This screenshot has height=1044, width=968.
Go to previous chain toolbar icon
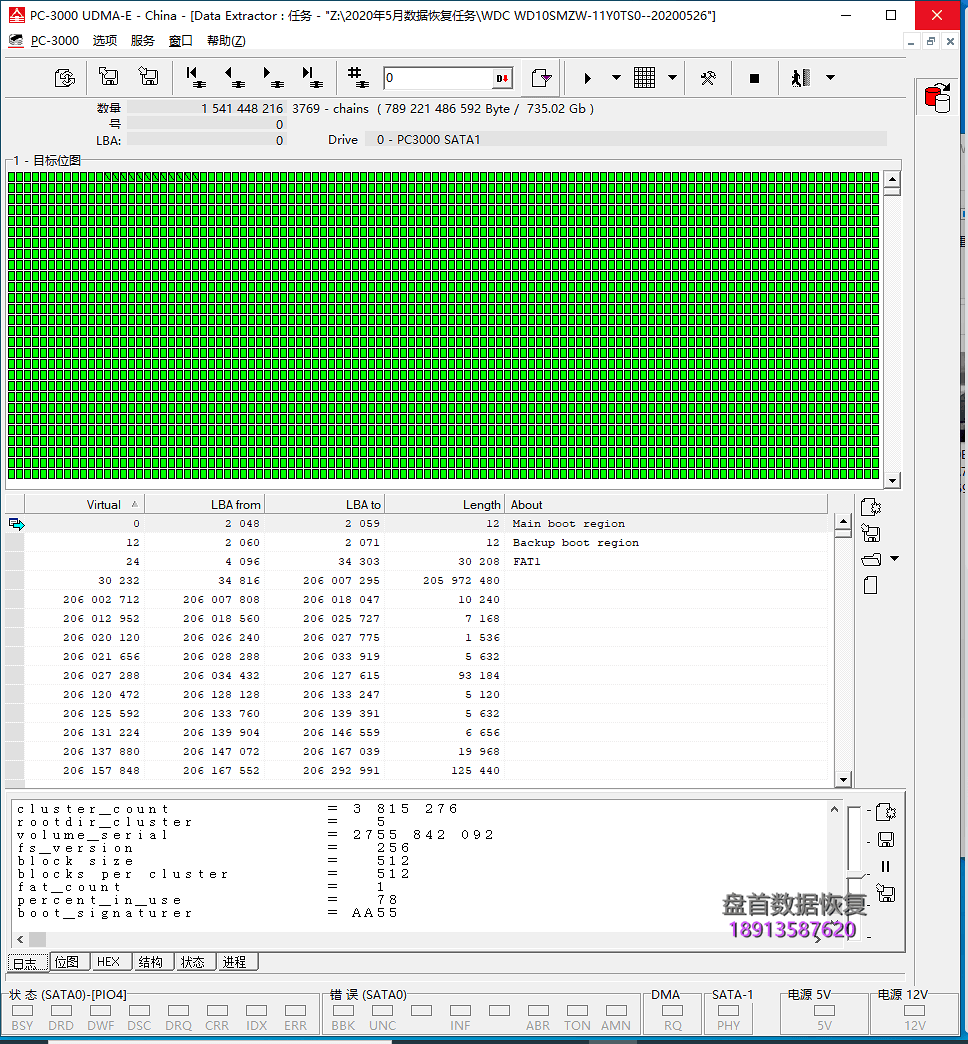click(x=234, y=77)
